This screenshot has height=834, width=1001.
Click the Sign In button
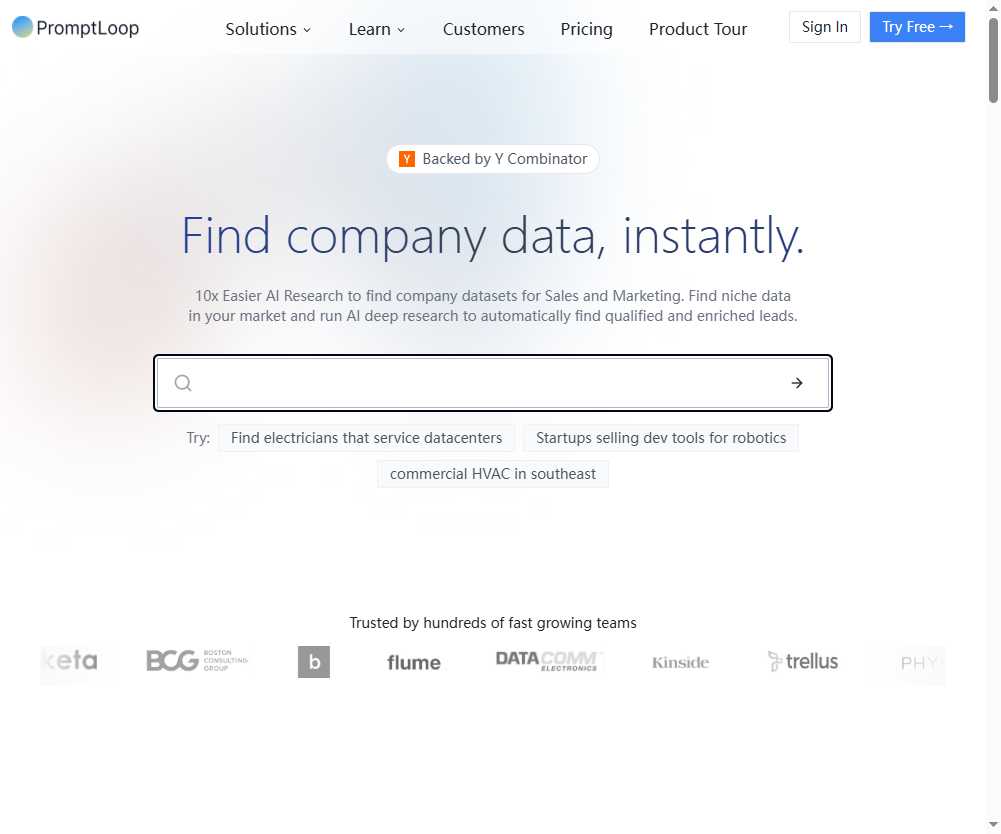point(824,27)
